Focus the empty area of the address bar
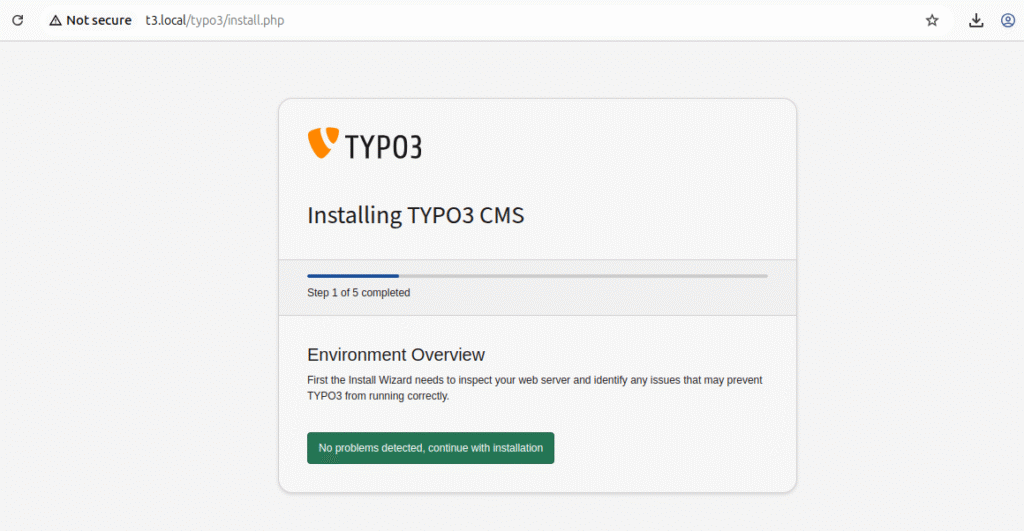The image size is (1024, 531). [x=600, y=20]
